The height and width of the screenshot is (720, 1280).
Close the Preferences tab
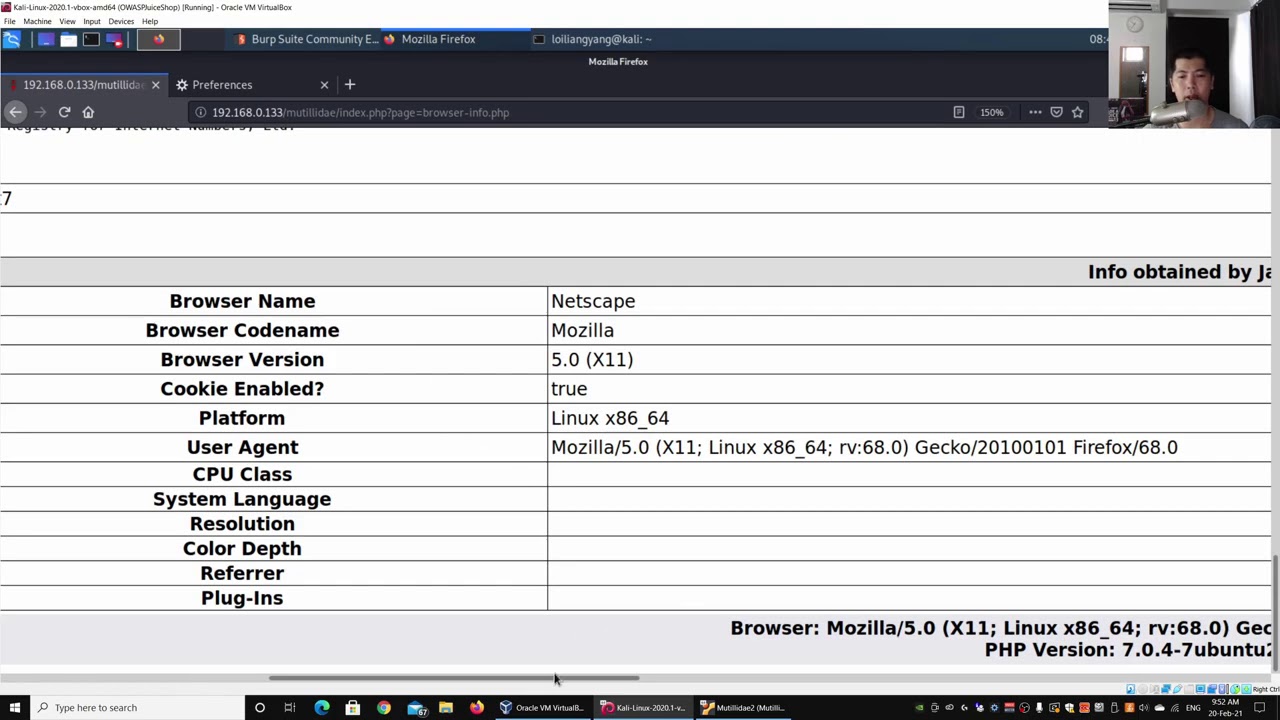click(x=324, y=85)
